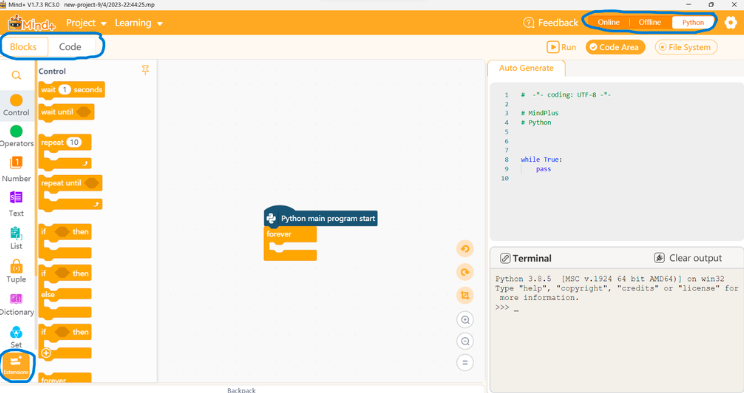Select the Number category icon
Image resolution: width=744 pixels, height=393 pixels.
coord(16,163)
